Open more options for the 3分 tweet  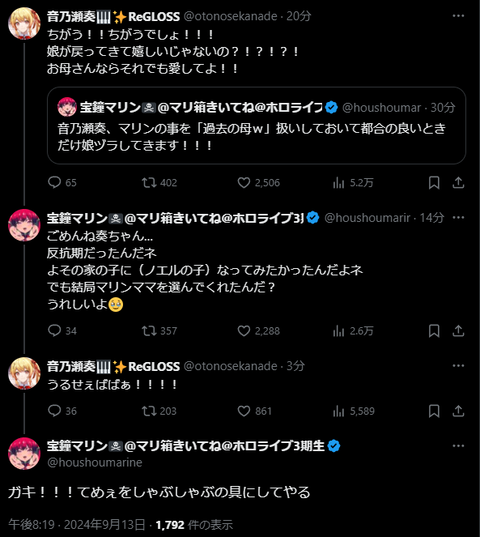click(x=458, y=366)
